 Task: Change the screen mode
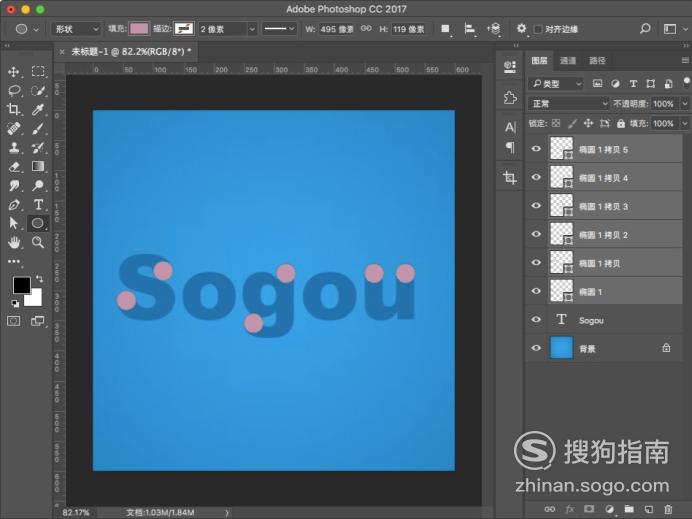(38, 321)
